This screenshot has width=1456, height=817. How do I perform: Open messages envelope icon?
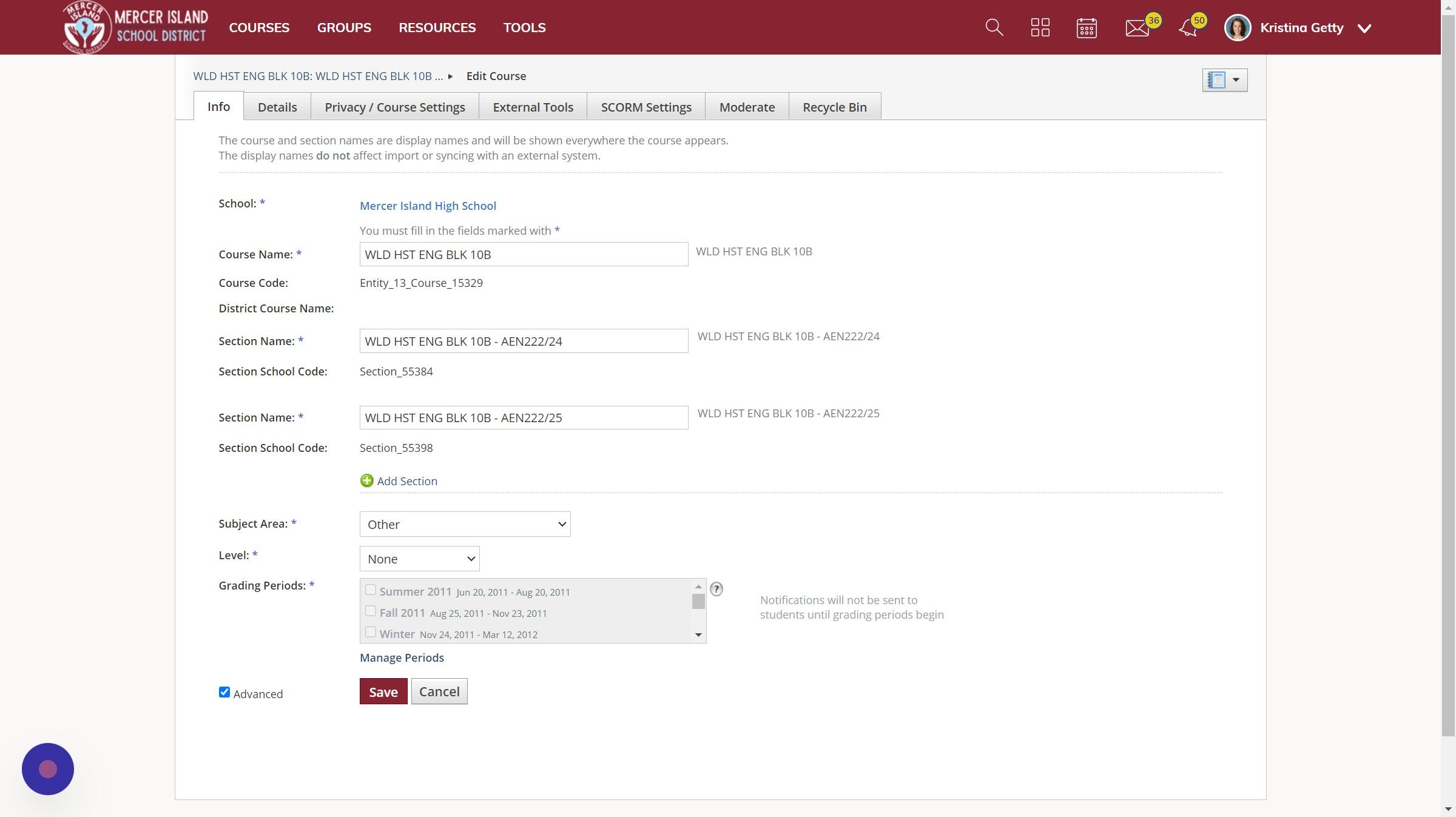pos(1137,28)
